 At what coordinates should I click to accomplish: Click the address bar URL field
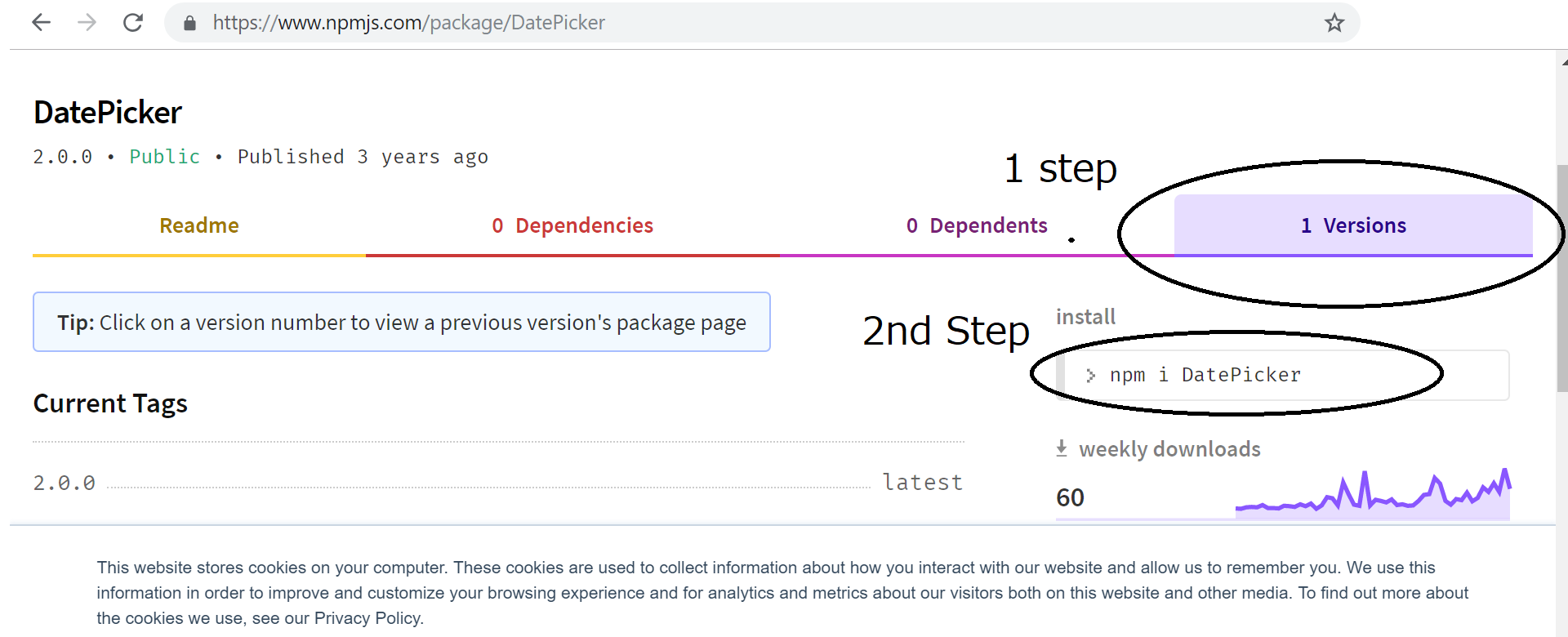point(735,23)
